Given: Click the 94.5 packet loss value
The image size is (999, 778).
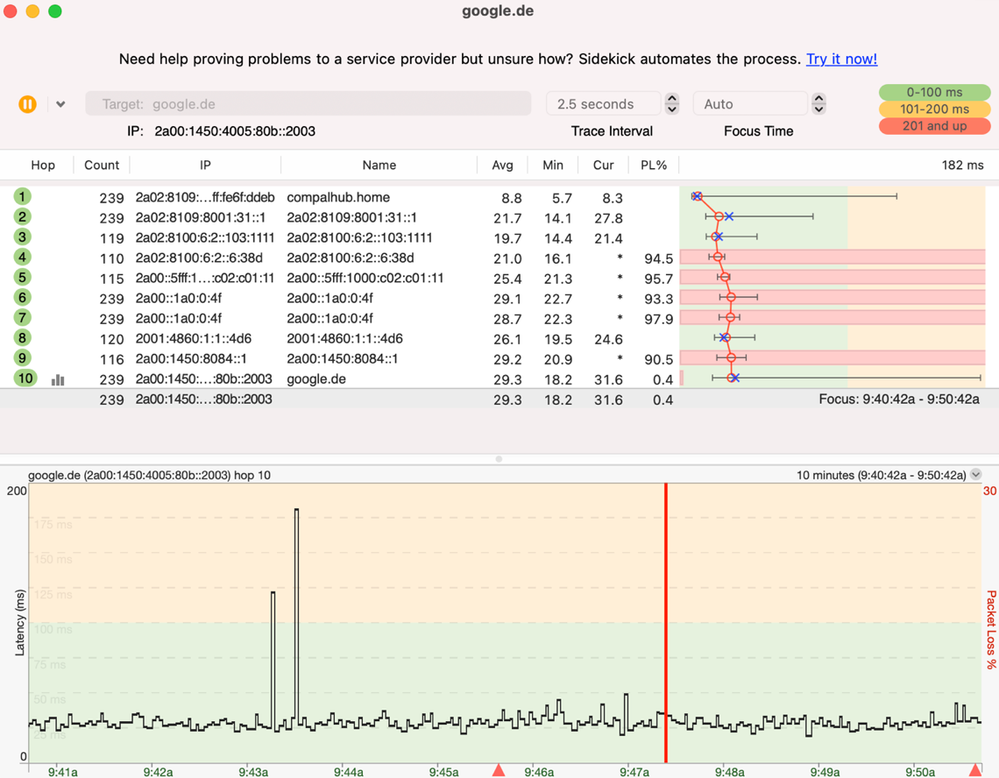Looking at the screenshot, I should pos(658,258).
